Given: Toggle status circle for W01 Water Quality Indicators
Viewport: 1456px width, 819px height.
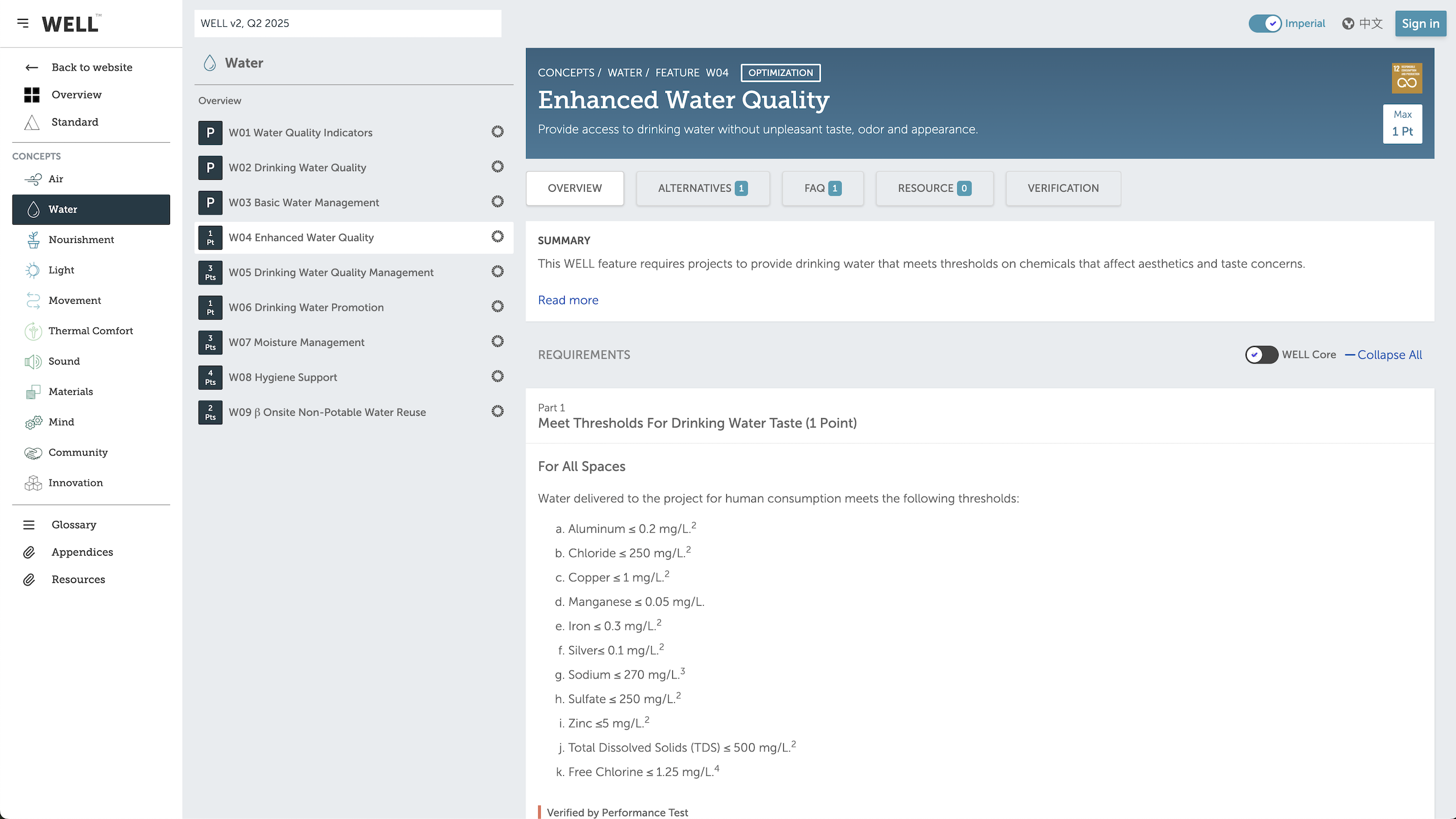Looking at the screenshot, I should click(498, 132).
